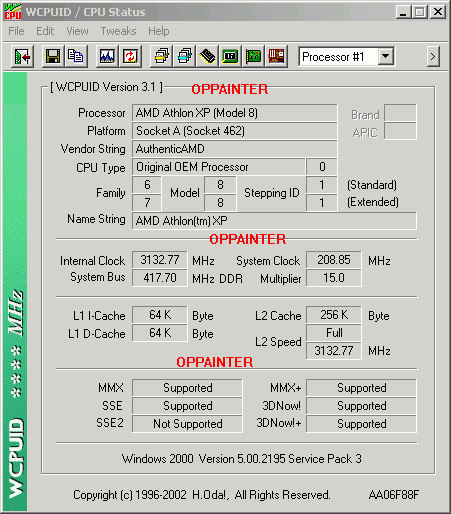Click the green circuit card icon
The width and height of the screenshot is (451, 514).
point(253,56)
